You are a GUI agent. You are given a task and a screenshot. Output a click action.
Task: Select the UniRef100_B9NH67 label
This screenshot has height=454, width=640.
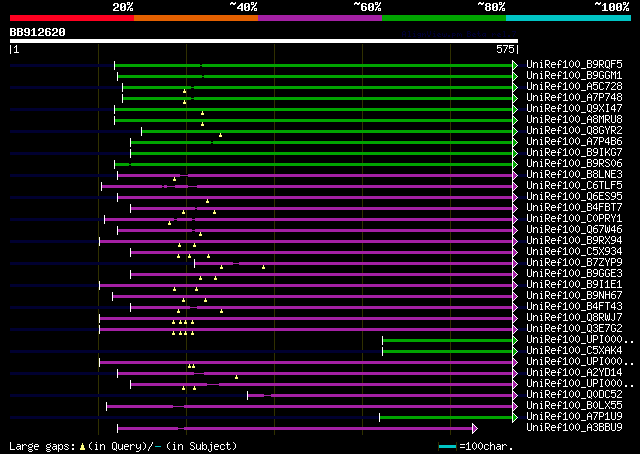coord(574,296)
